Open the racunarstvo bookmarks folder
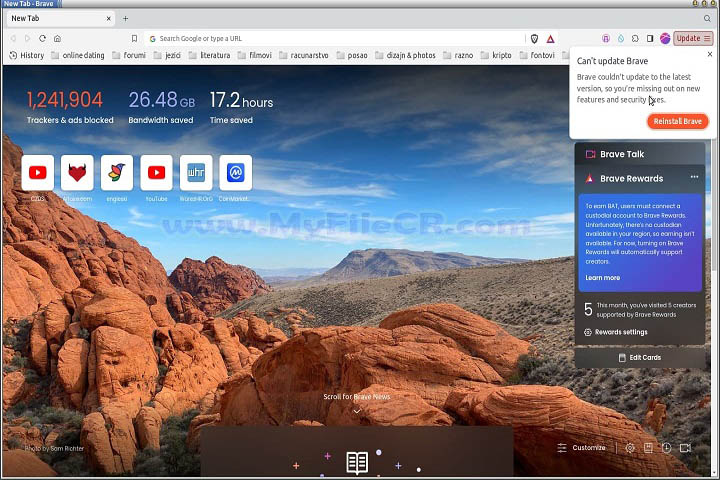 tap(304, 55)
